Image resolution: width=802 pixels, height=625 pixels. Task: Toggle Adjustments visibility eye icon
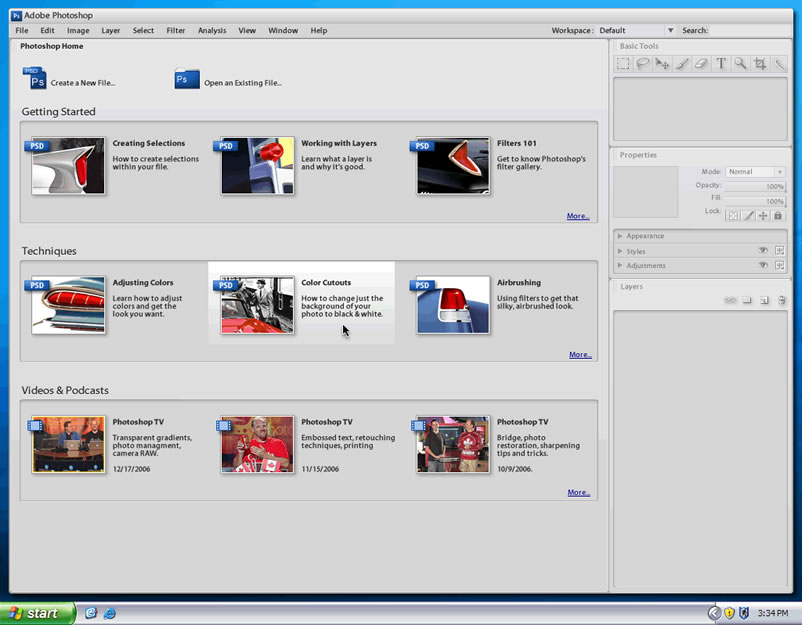click(x=763, y=265)
